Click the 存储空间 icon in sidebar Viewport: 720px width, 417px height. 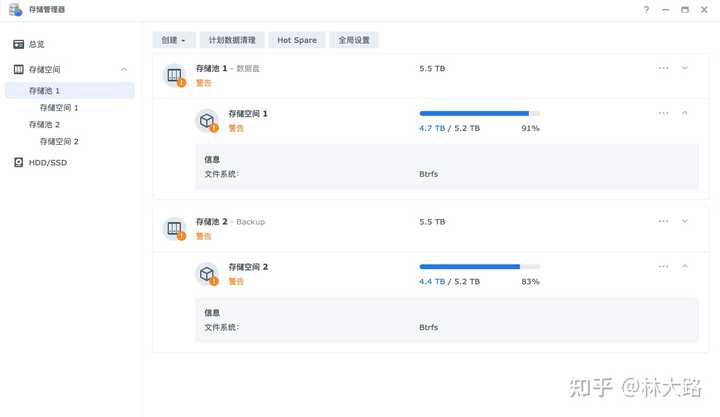(x=18, y=69)
